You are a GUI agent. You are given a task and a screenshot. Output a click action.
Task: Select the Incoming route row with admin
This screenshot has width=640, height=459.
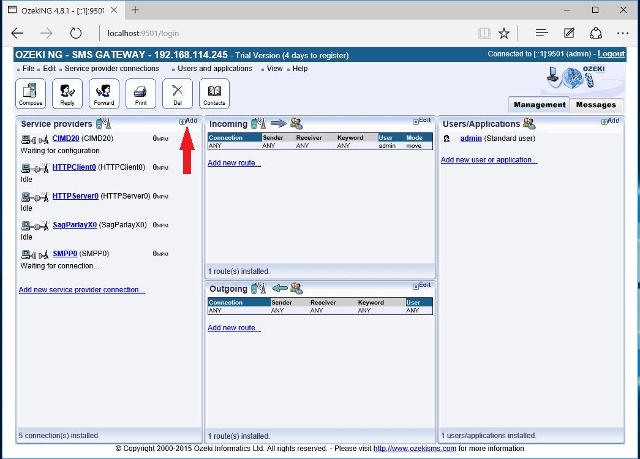(x=320, y=146)
